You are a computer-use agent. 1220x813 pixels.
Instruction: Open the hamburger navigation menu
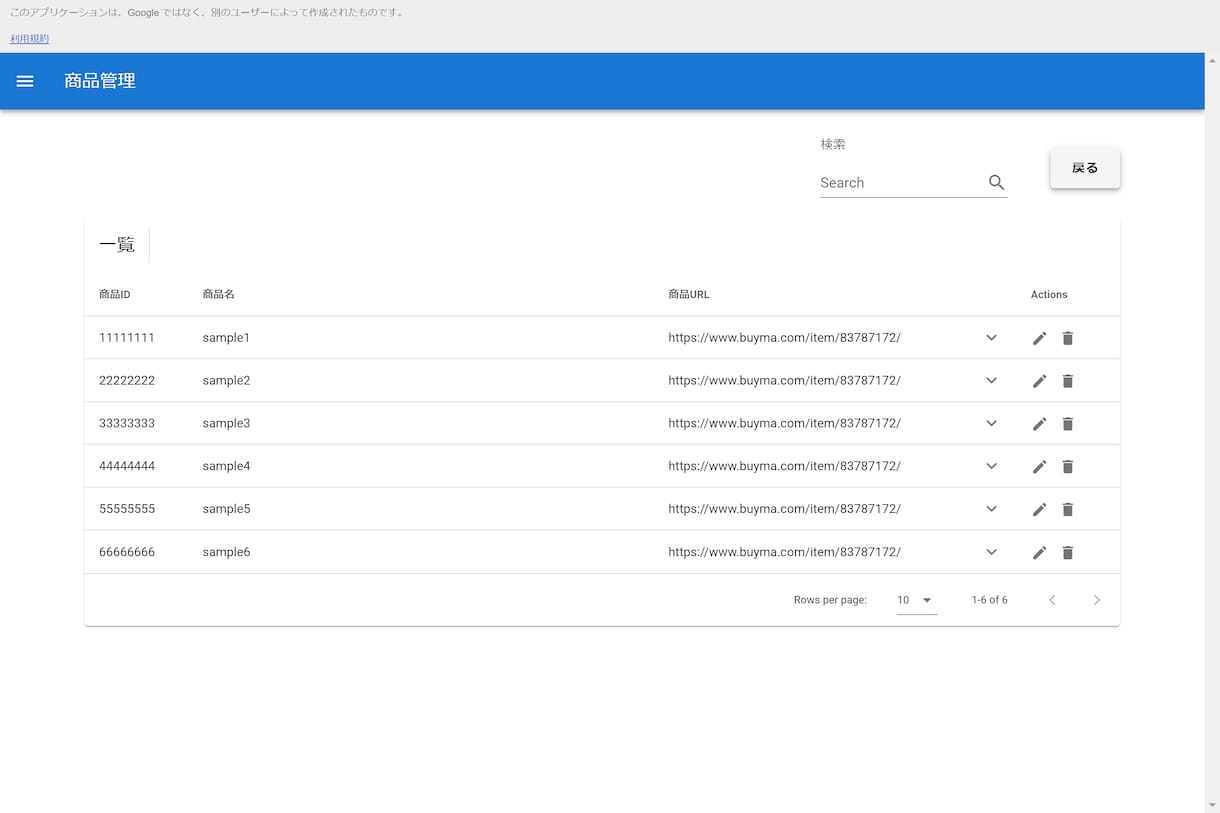[x=25, y=81]
